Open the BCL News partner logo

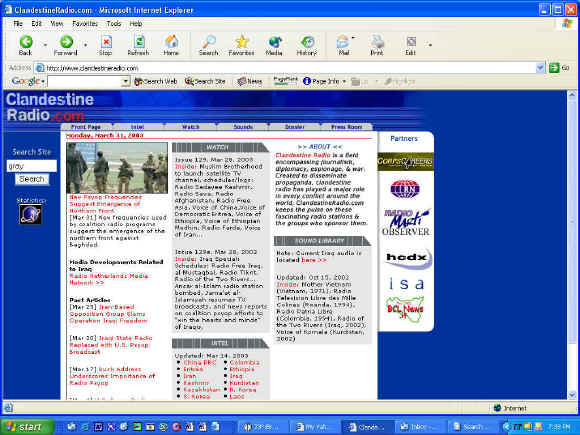(405, 309)
